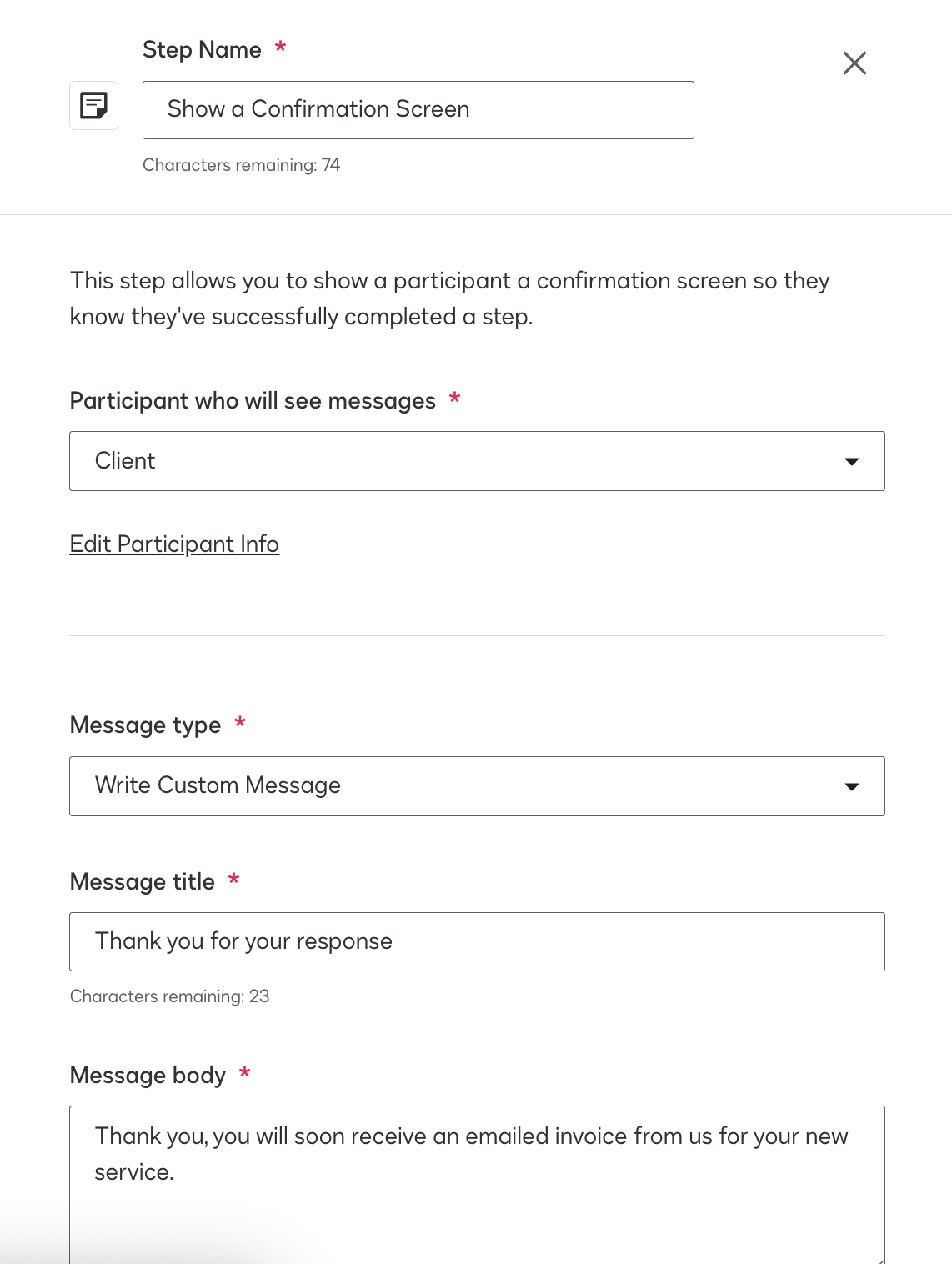Expand the Write Custom Message dropdown

click(476, 786)
